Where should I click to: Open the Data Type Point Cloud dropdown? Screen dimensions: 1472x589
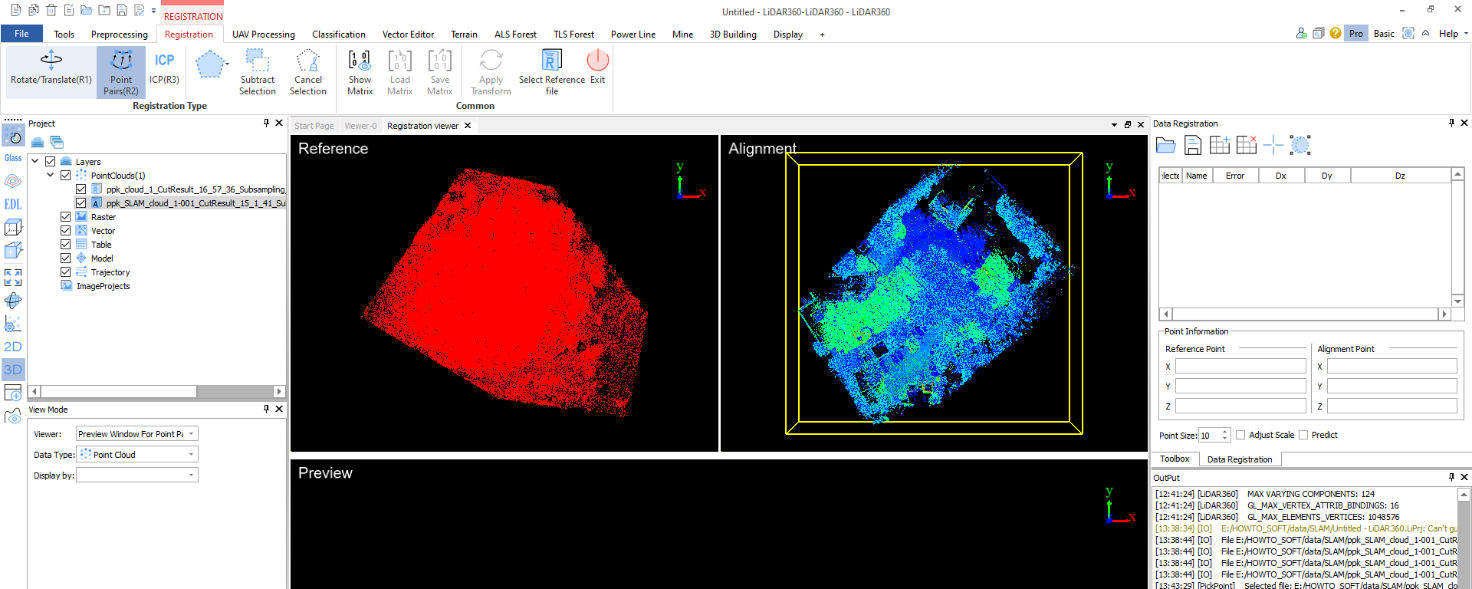(138, 454)
